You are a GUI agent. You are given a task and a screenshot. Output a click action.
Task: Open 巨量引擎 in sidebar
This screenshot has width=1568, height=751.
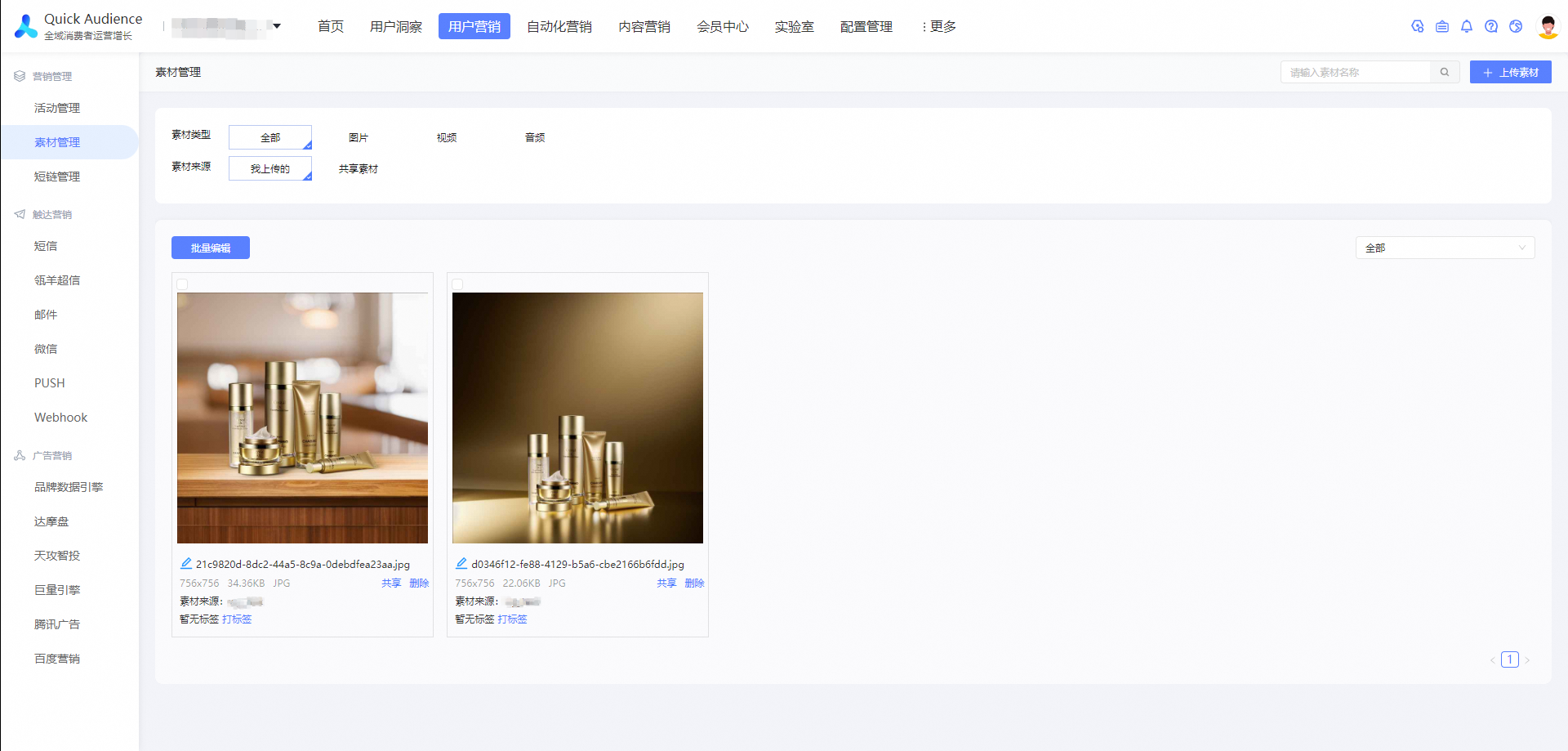pos(57,590)
